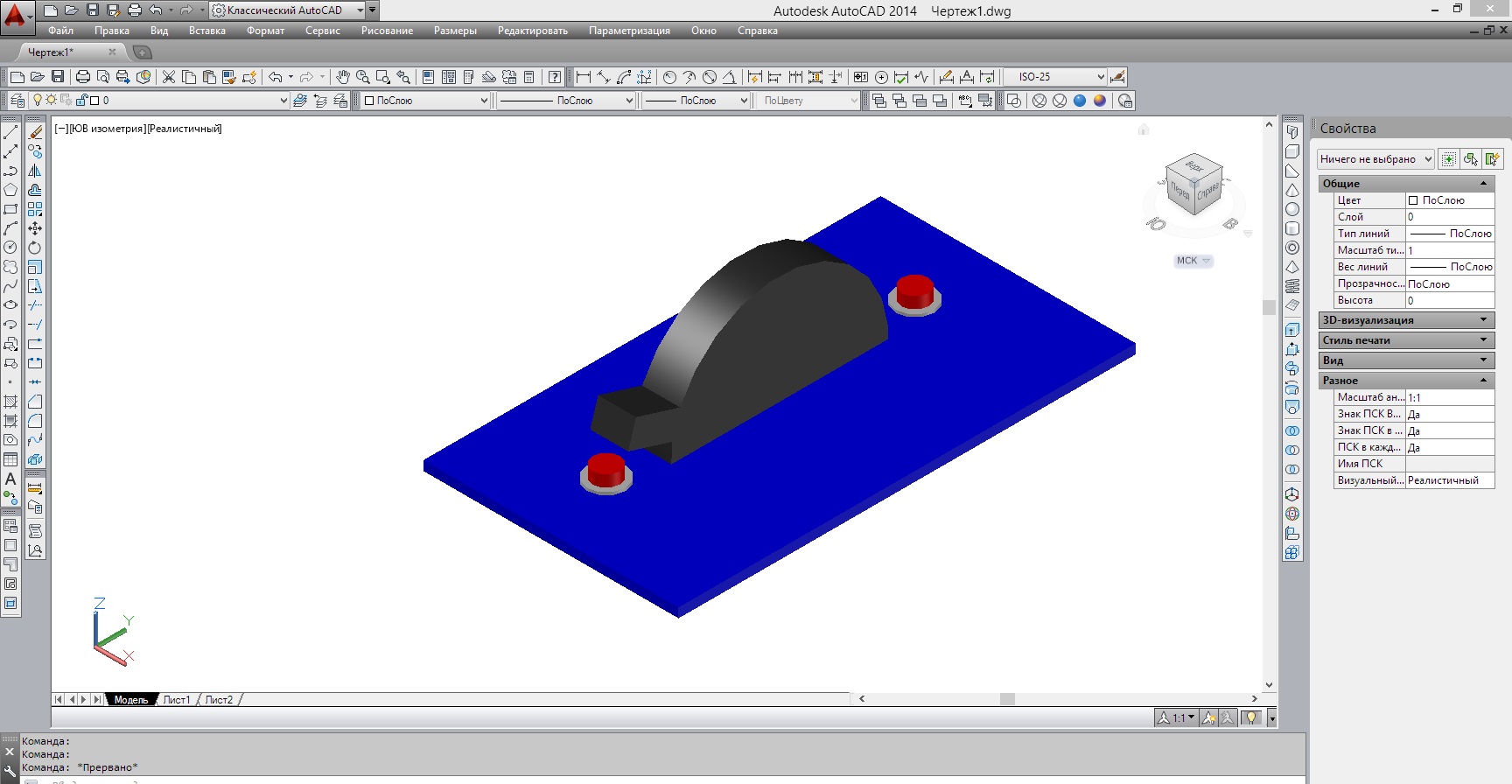Screen dimensions: 1512x784
Task: Click the Plot (print) icon
Action: point(83,77)
